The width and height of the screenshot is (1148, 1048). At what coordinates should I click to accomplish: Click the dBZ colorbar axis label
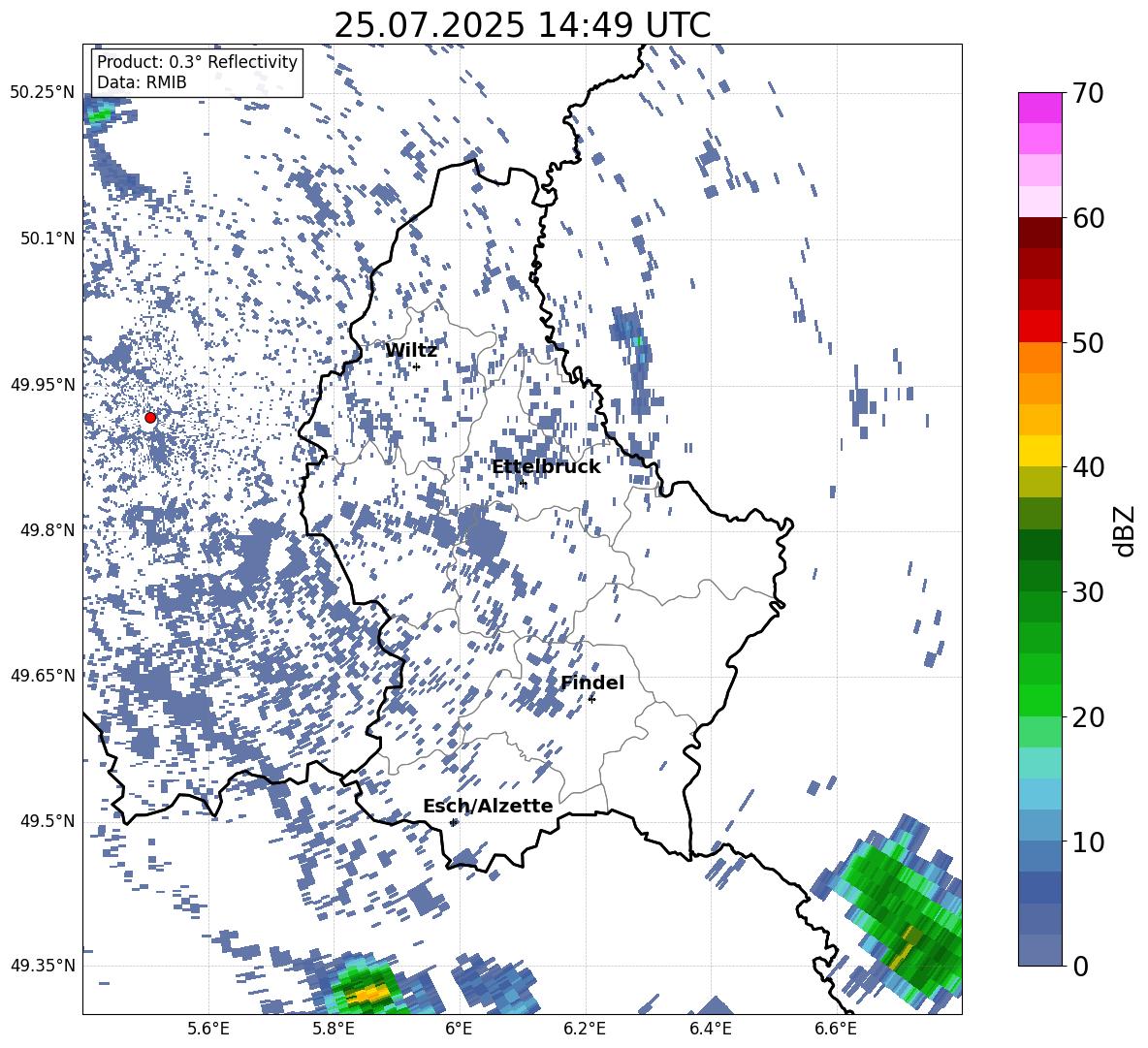[x=1126, y=530]
